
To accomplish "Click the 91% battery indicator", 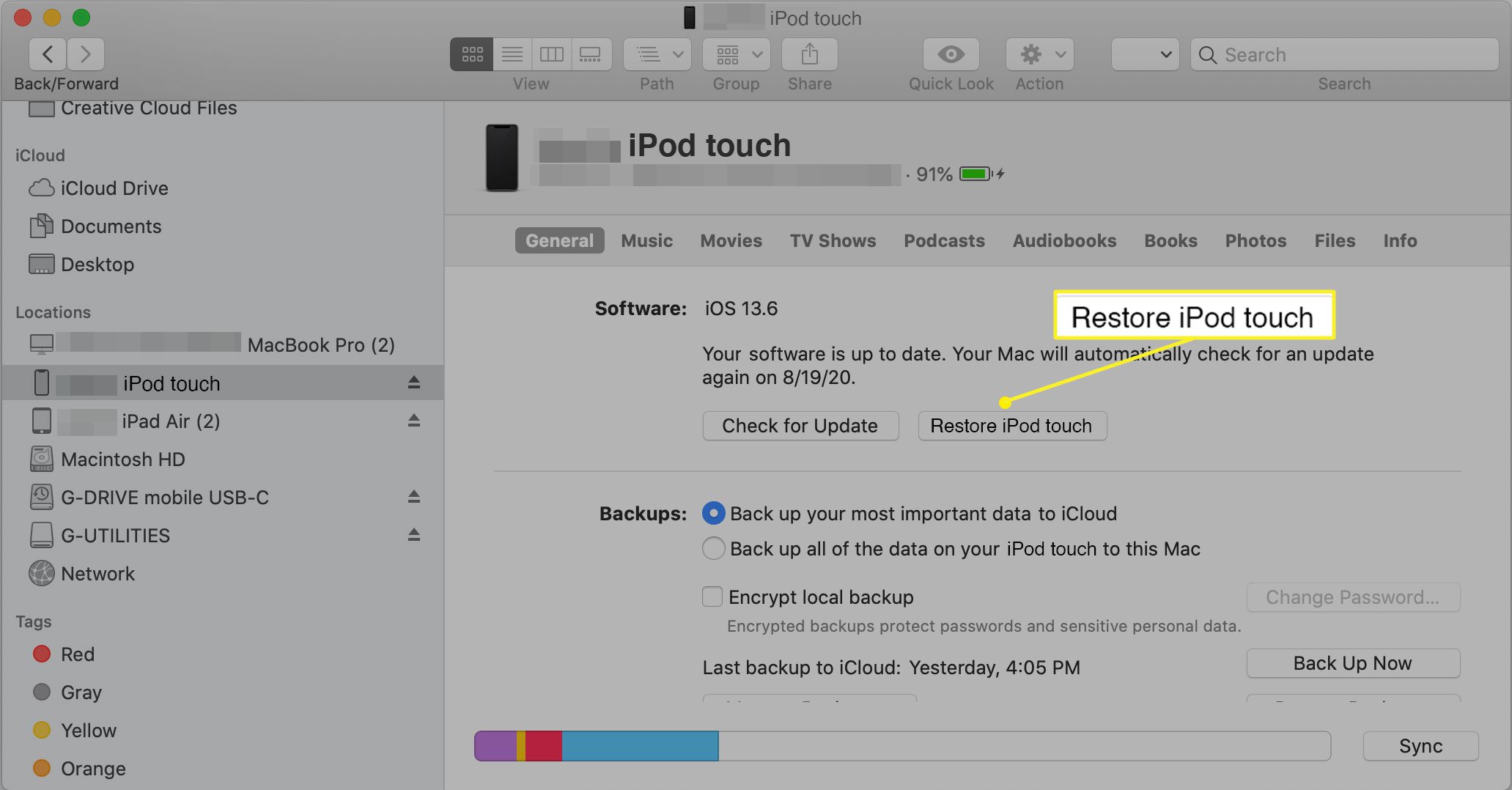I will click(960, 174).
